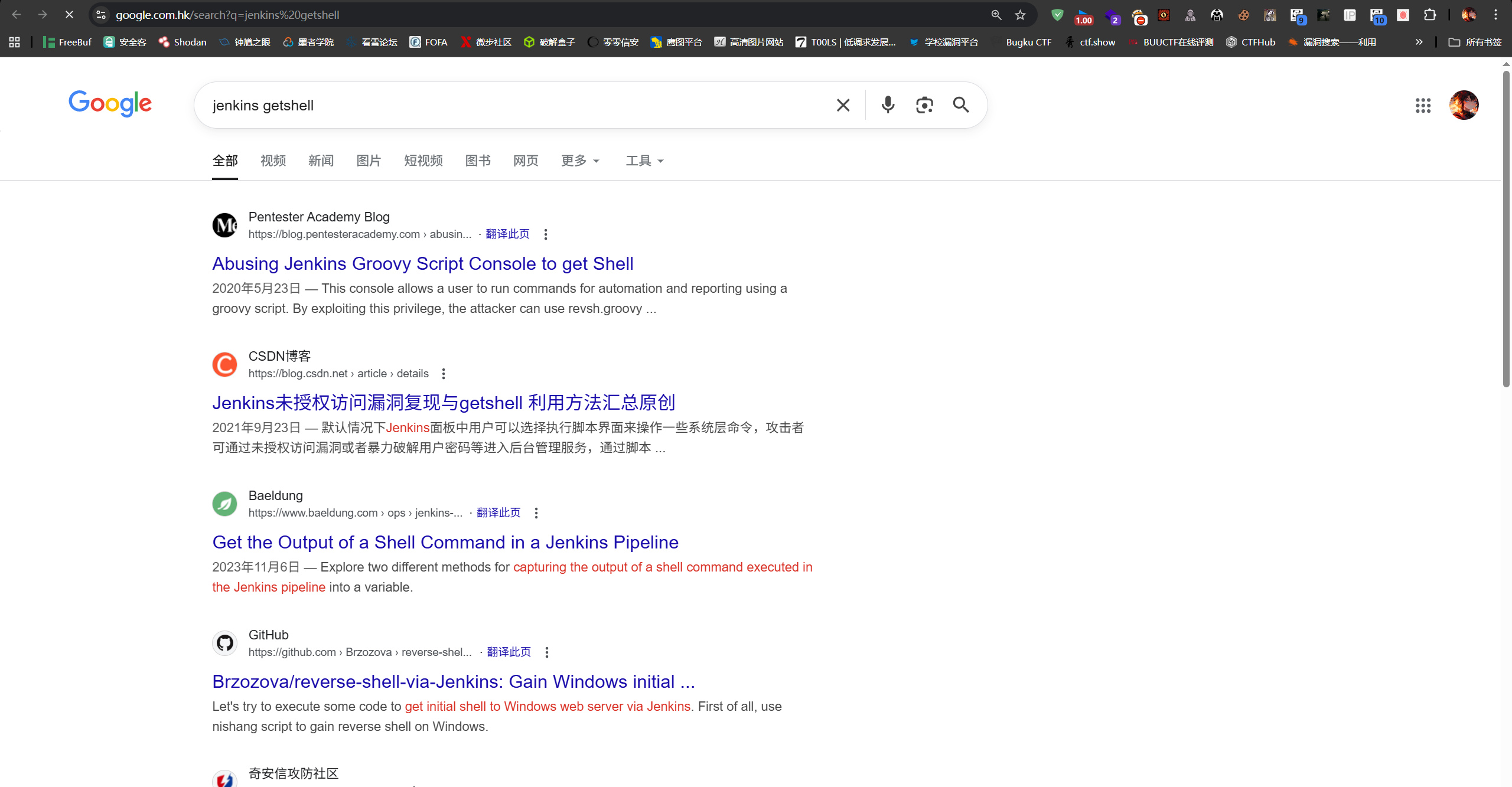
Task: Expand the 更多 search categories dropdown
Action: coord(580,161)
